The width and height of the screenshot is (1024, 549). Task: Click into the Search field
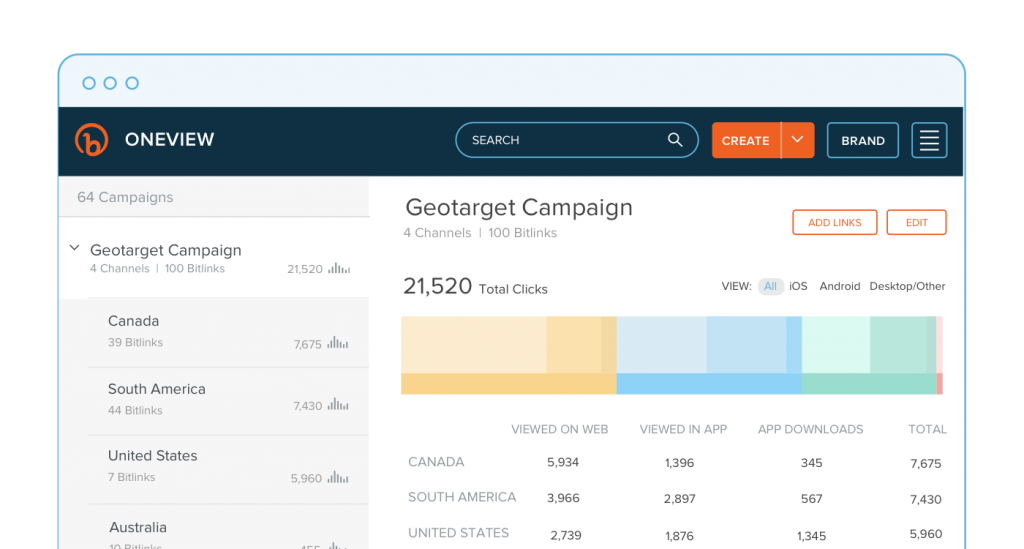(560, 140)
